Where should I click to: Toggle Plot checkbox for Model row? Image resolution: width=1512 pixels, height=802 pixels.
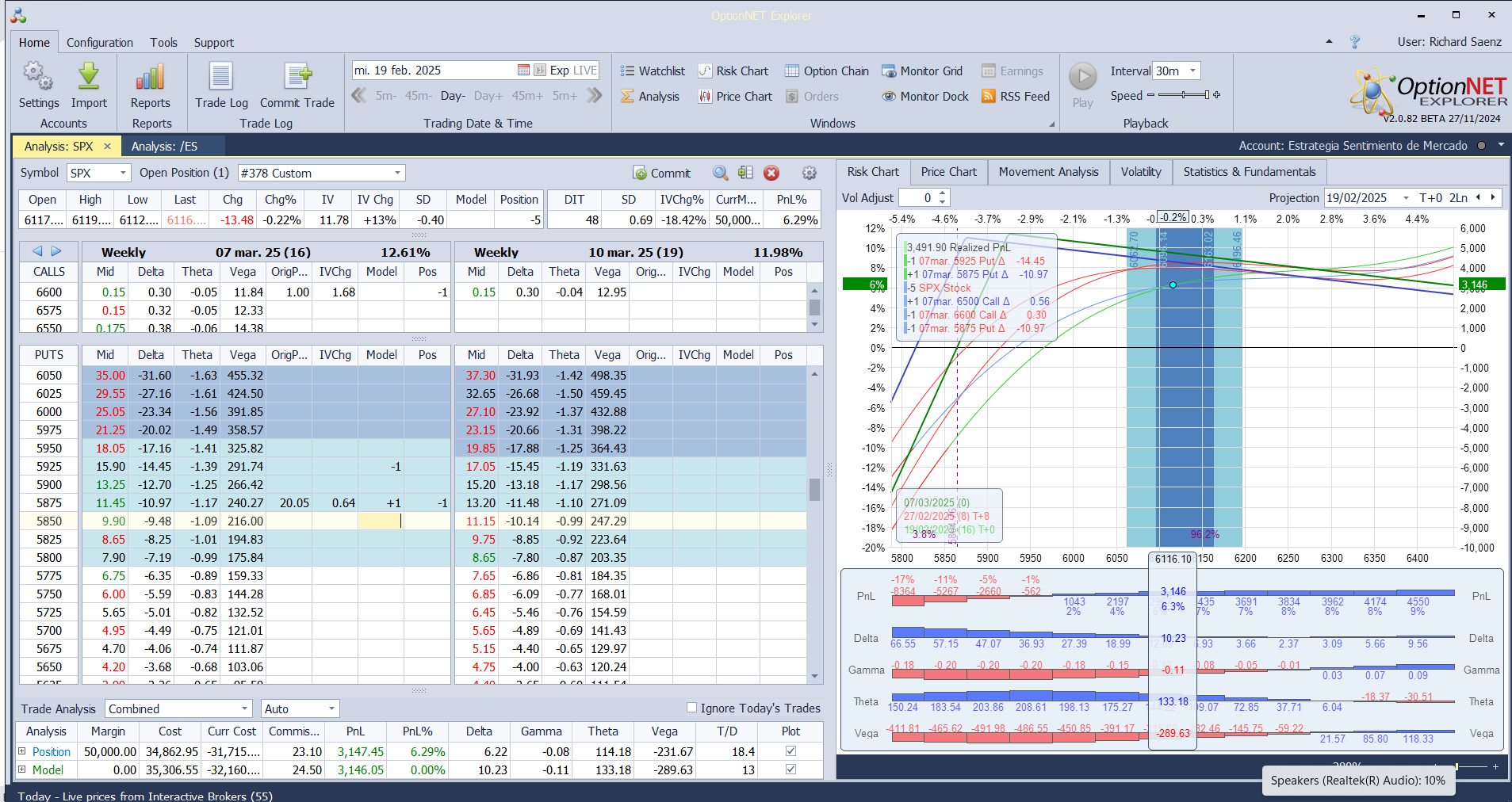(x=790, y=770)
